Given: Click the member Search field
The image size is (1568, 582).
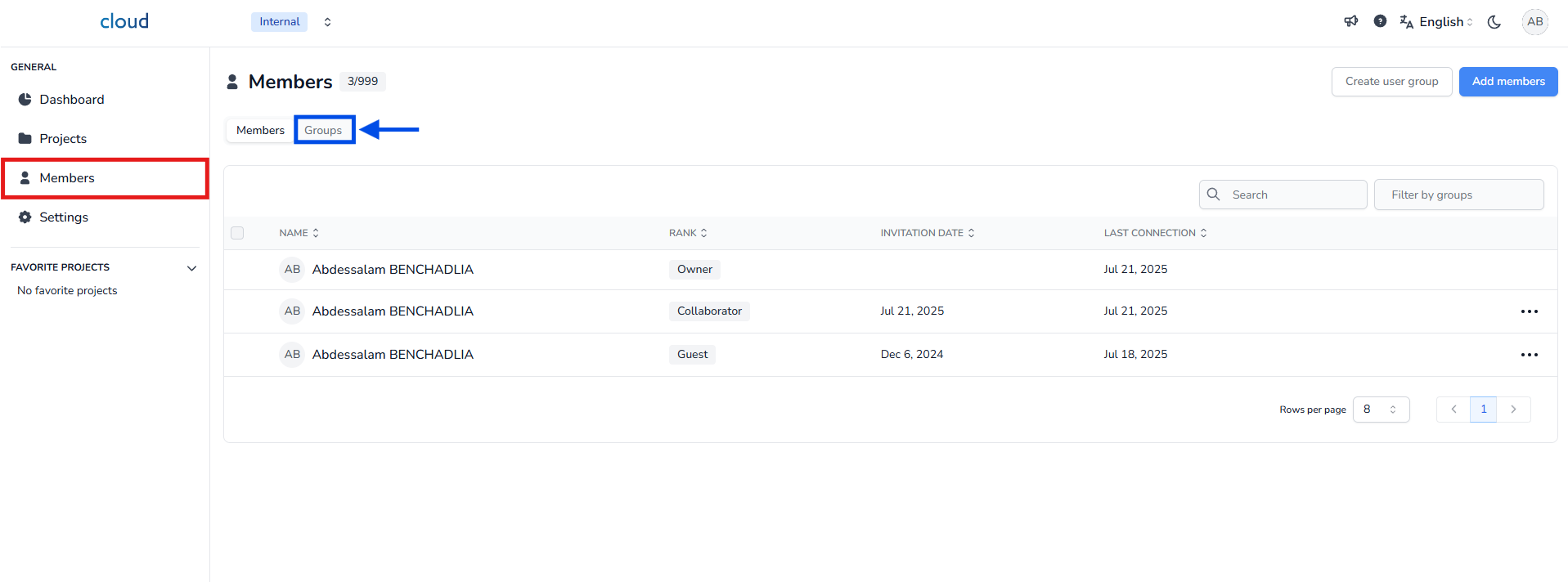Looking at the screenshot, I should tap(1292, 195).
